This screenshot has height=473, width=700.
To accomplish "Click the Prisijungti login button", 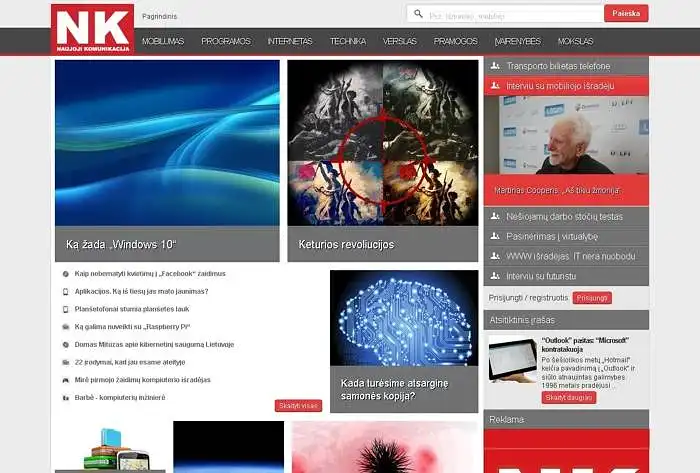I will pyautogui.click(x=592, y=298).
